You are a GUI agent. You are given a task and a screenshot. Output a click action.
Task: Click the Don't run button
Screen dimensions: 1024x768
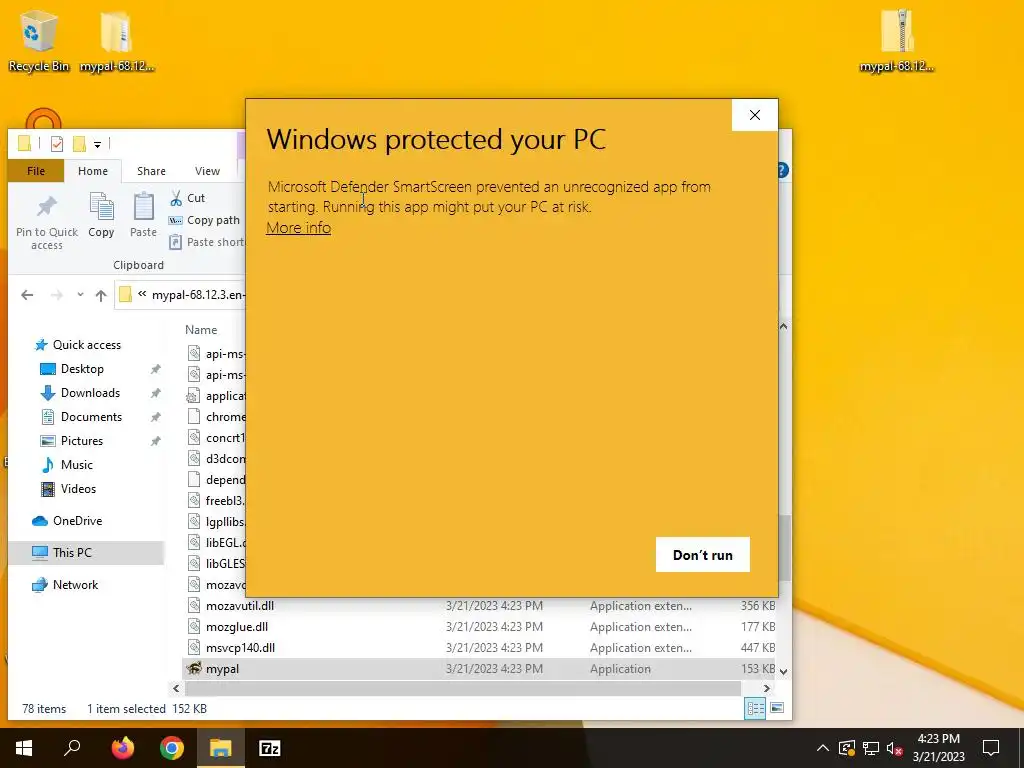coord(703,554)
